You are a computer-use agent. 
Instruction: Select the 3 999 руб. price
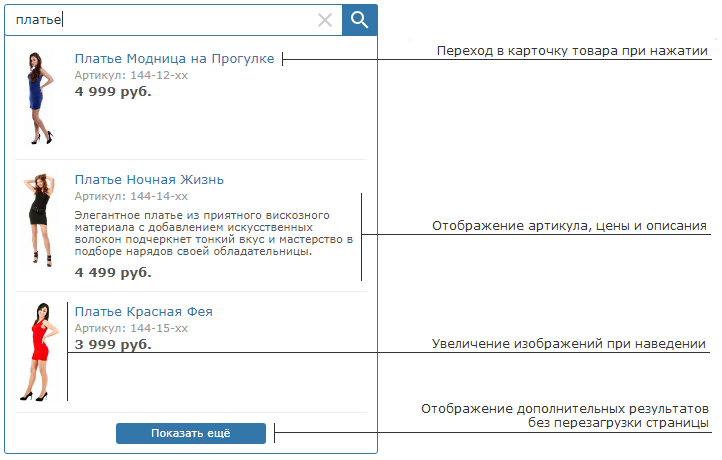click(x=113, y=344)
